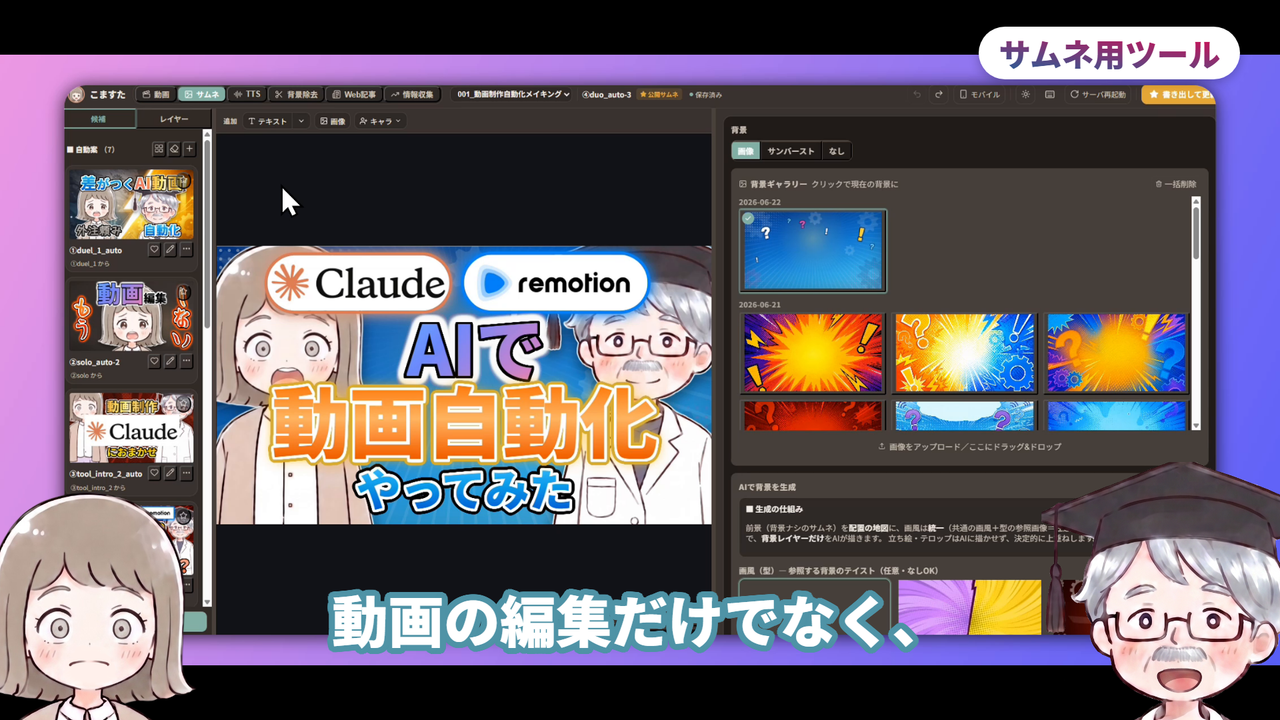Click the grid view icon in 自動案

click(x=158, y=149)
